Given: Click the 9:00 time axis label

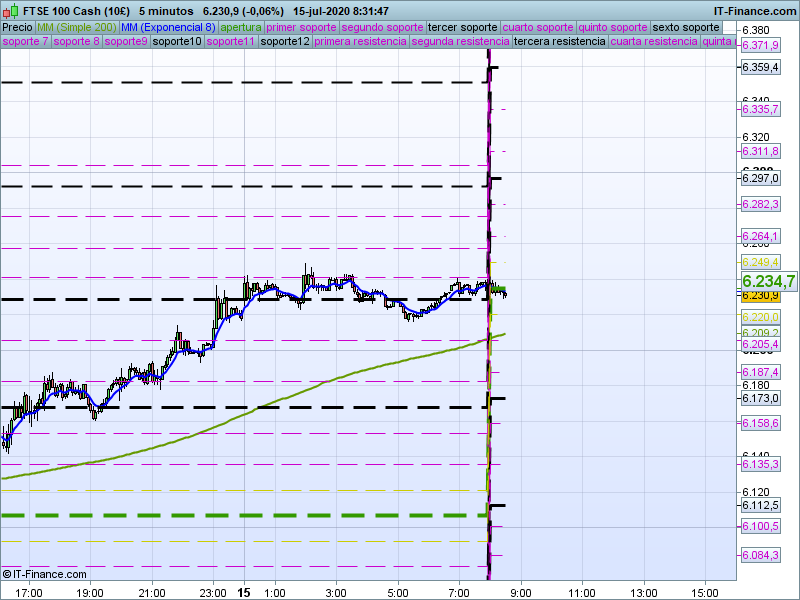Looking at the screenshot, I should pyautogui.click(x=521, y=593).
